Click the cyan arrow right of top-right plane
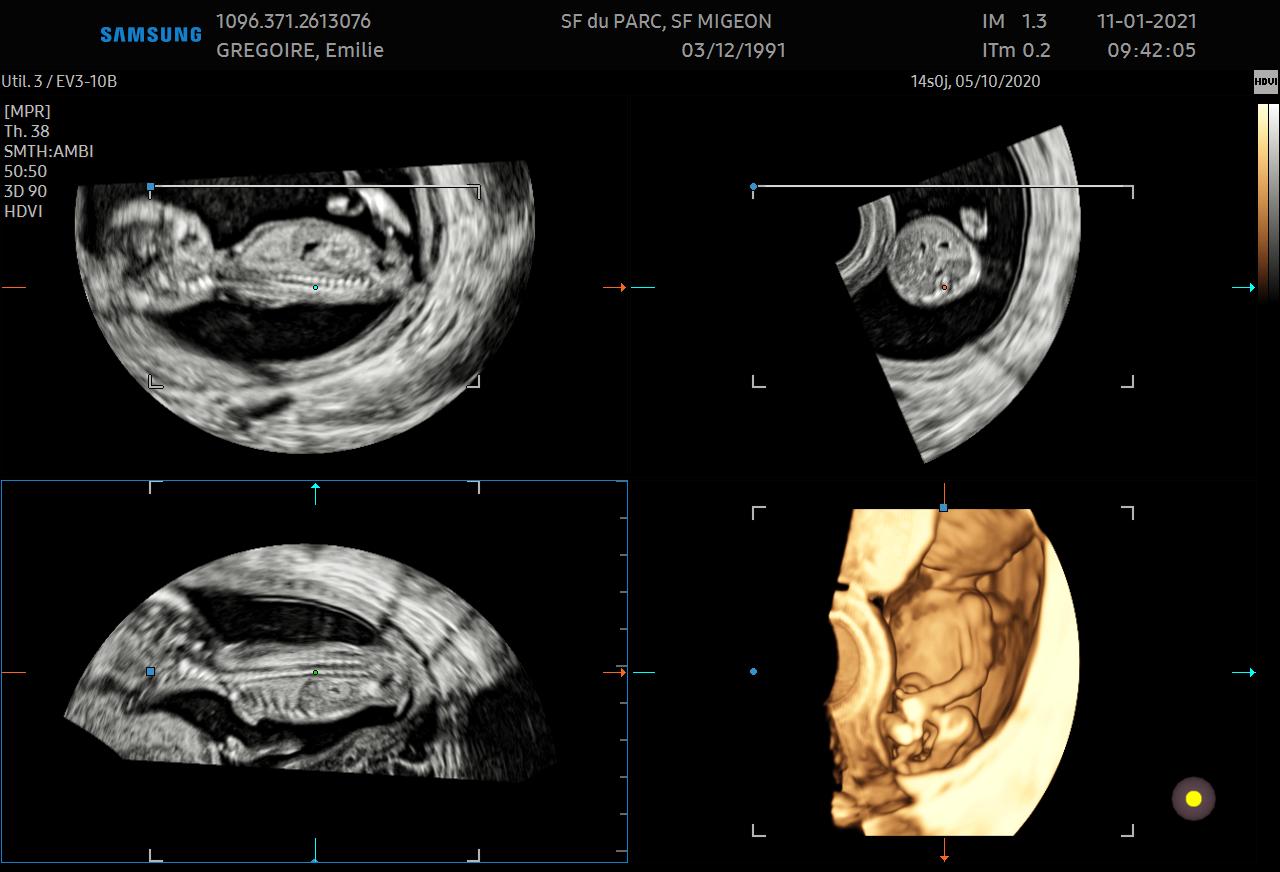Image resolution: width=1280 pixels, height=872 pixels. [x=1244, y=288]
